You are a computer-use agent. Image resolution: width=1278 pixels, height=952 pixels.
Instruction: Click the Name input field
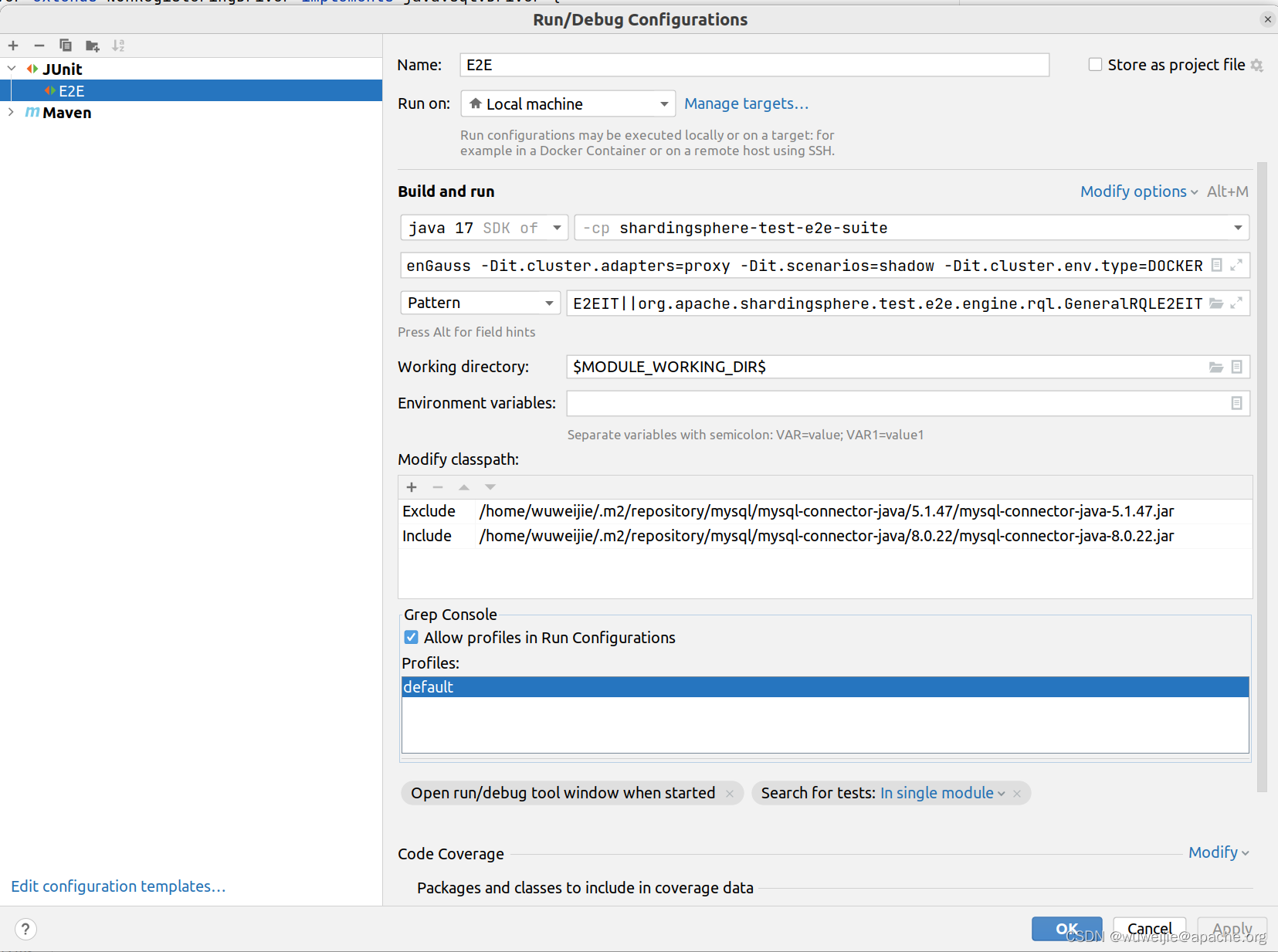(x=754, y=65)
